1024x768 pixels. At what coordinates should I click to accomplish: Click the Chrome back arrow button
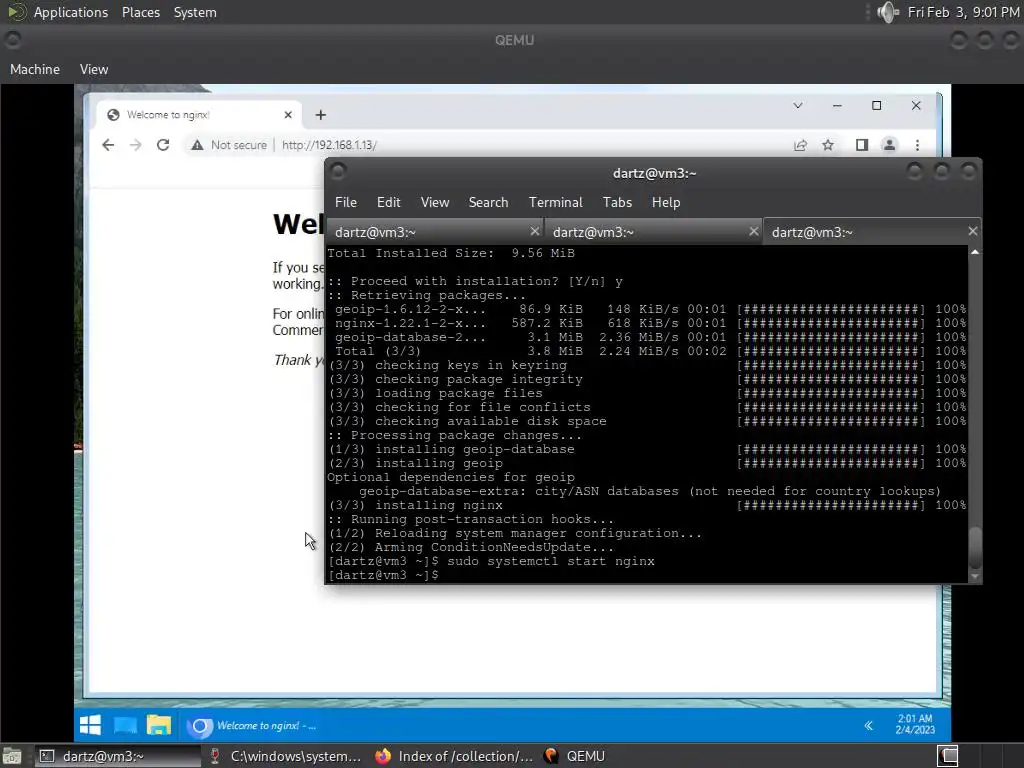[108, 145]
